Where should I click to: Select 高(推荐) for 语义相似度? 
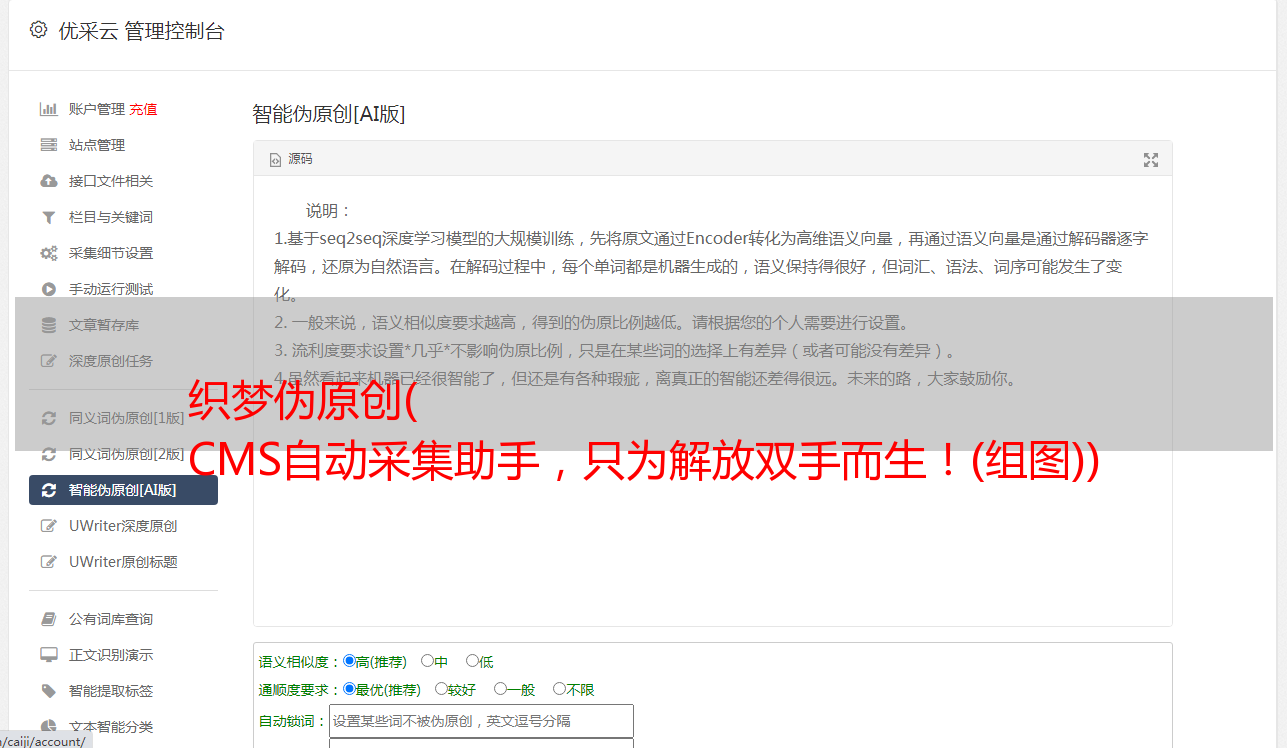[x=349, y=661]
